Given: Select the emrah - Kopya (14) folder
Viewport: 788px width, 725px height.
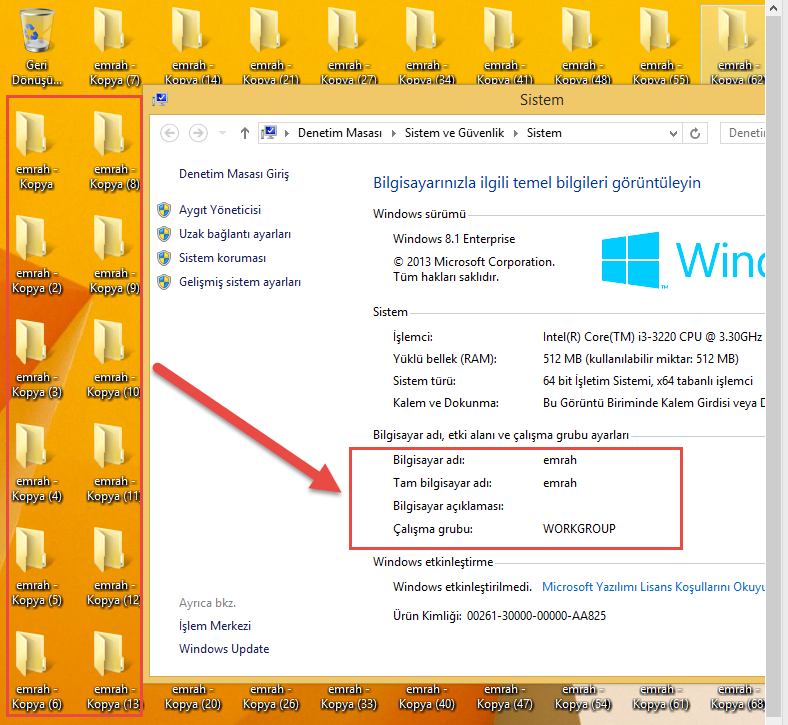Looking at the screenshot, I should (192, 46).
